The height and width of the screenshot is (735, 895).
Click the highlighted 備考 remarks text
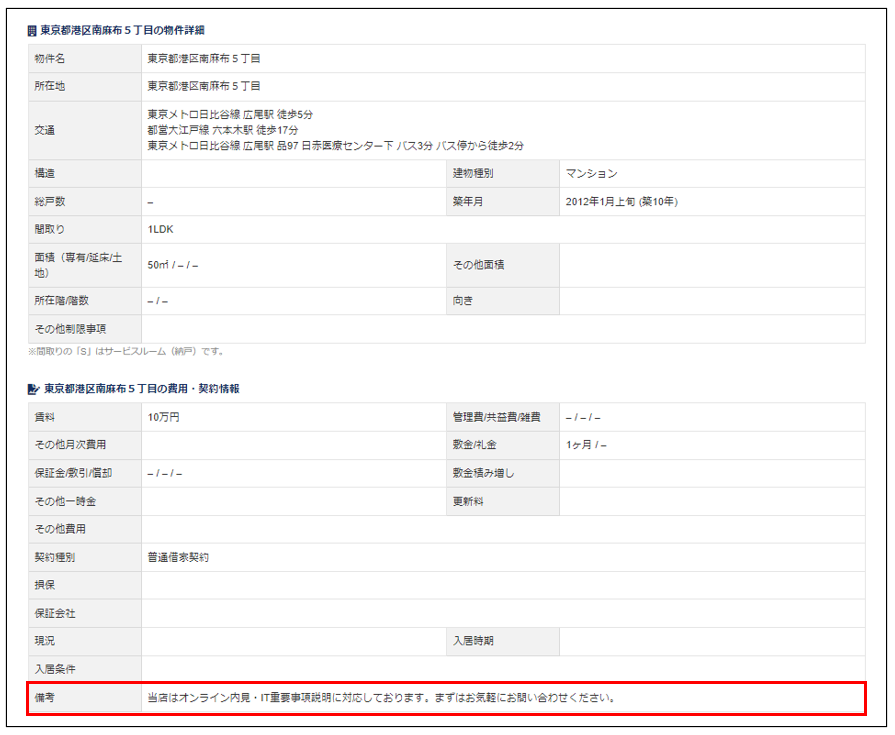click(380, 697)
